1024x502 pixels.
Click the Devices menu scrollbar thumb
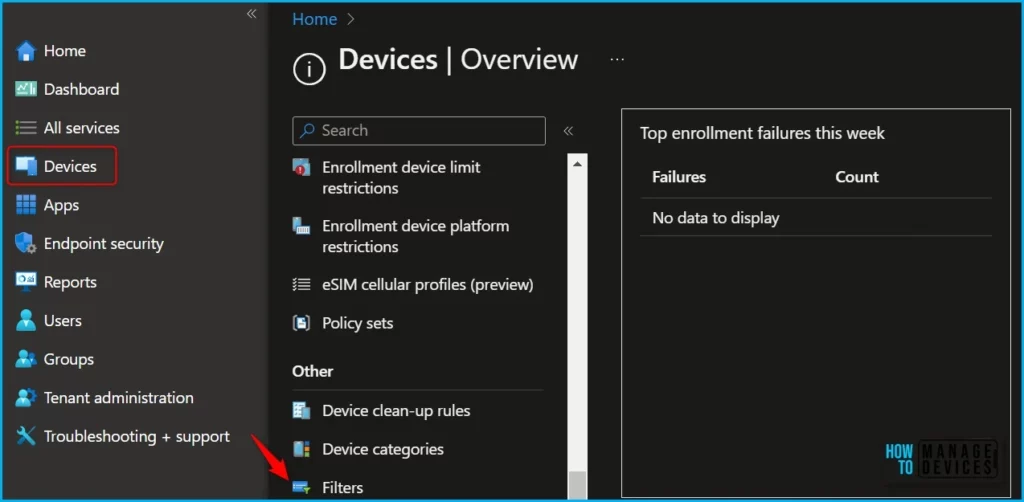(577, 484)
